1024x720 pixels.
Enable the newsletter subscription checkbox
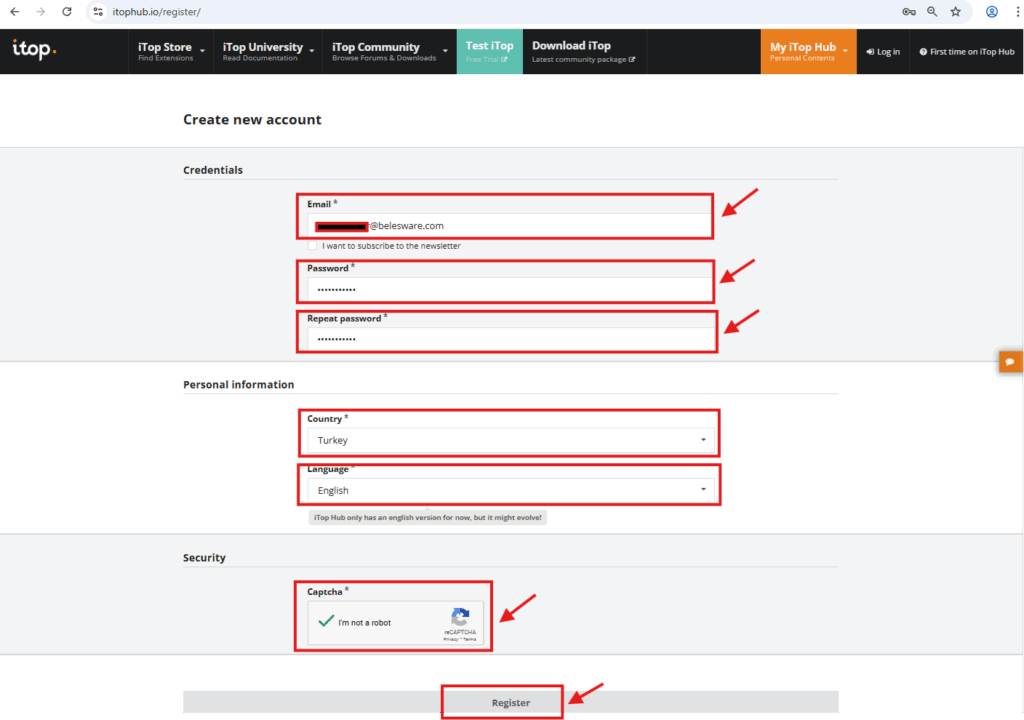313,246
